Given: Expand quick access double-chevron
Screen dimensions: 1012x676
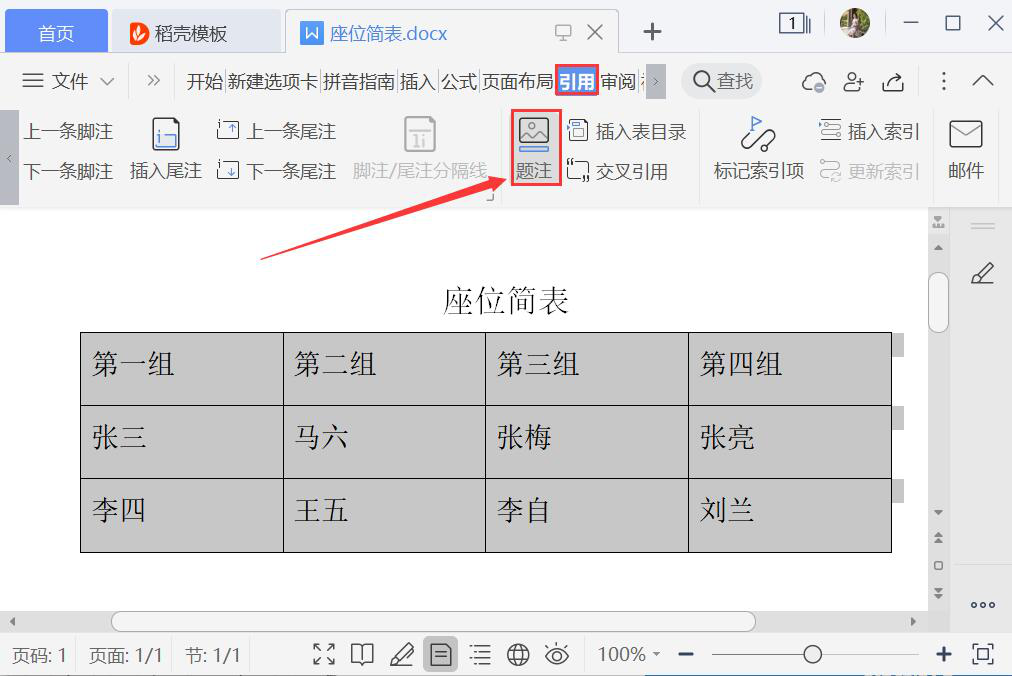Looking at the screenshot, I should point(153,81).
